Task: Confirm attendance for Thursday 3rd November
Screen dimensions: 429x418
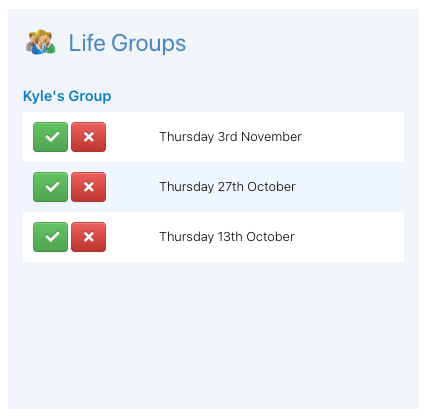Action: [x=50, y=137]
